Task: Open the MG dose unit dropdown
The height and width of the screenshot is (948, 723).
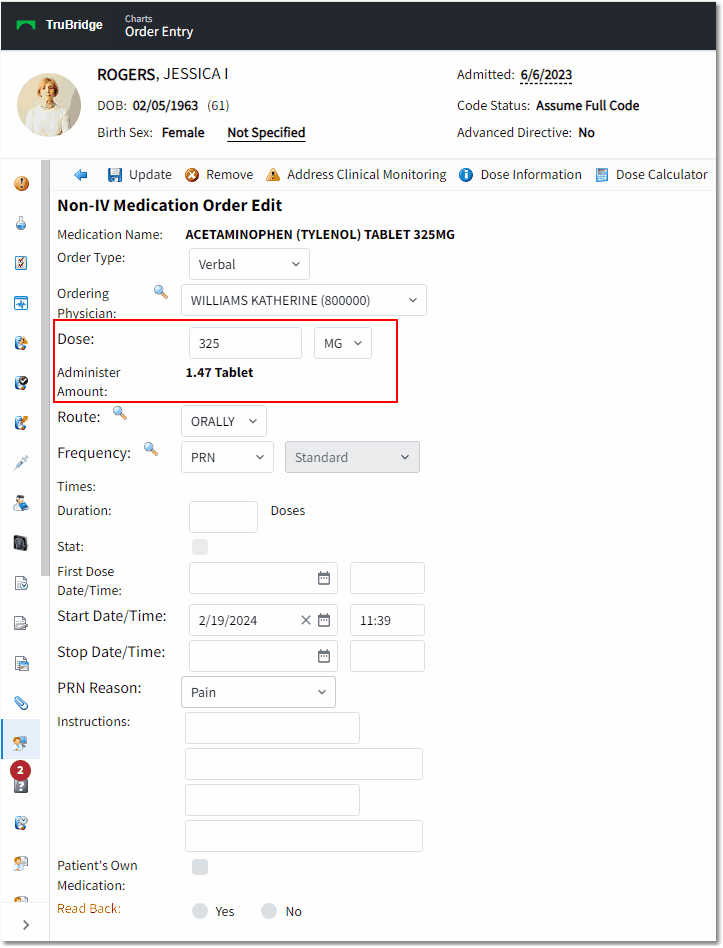Action: click(343, 343)
